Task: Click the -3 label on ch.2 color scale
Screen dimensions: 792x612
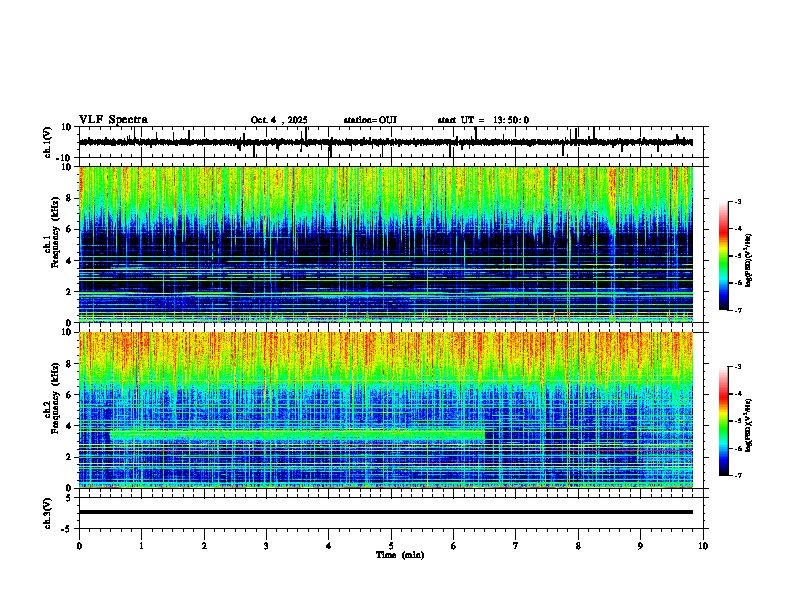Action: coord(737,367)
